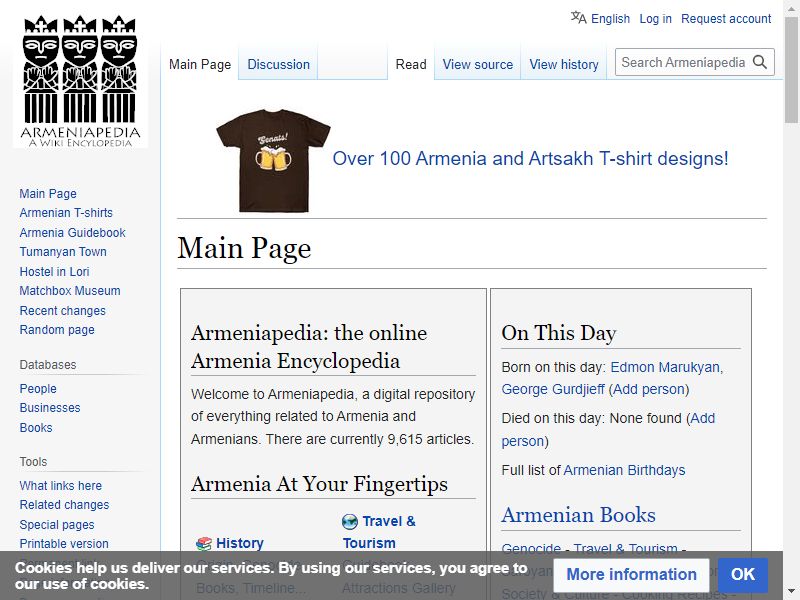800x600 pixels.
Task: Click the search magnifier icon
Action: point(760,62)
